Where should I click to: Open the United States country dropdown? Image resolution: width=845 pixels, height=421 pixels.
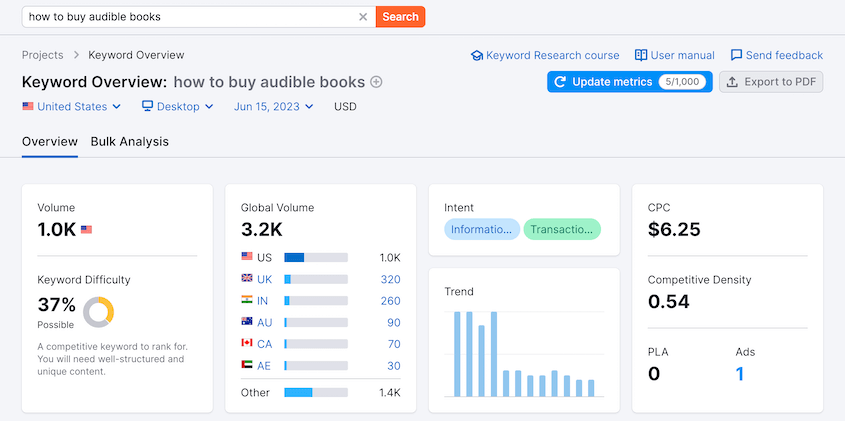71,107
